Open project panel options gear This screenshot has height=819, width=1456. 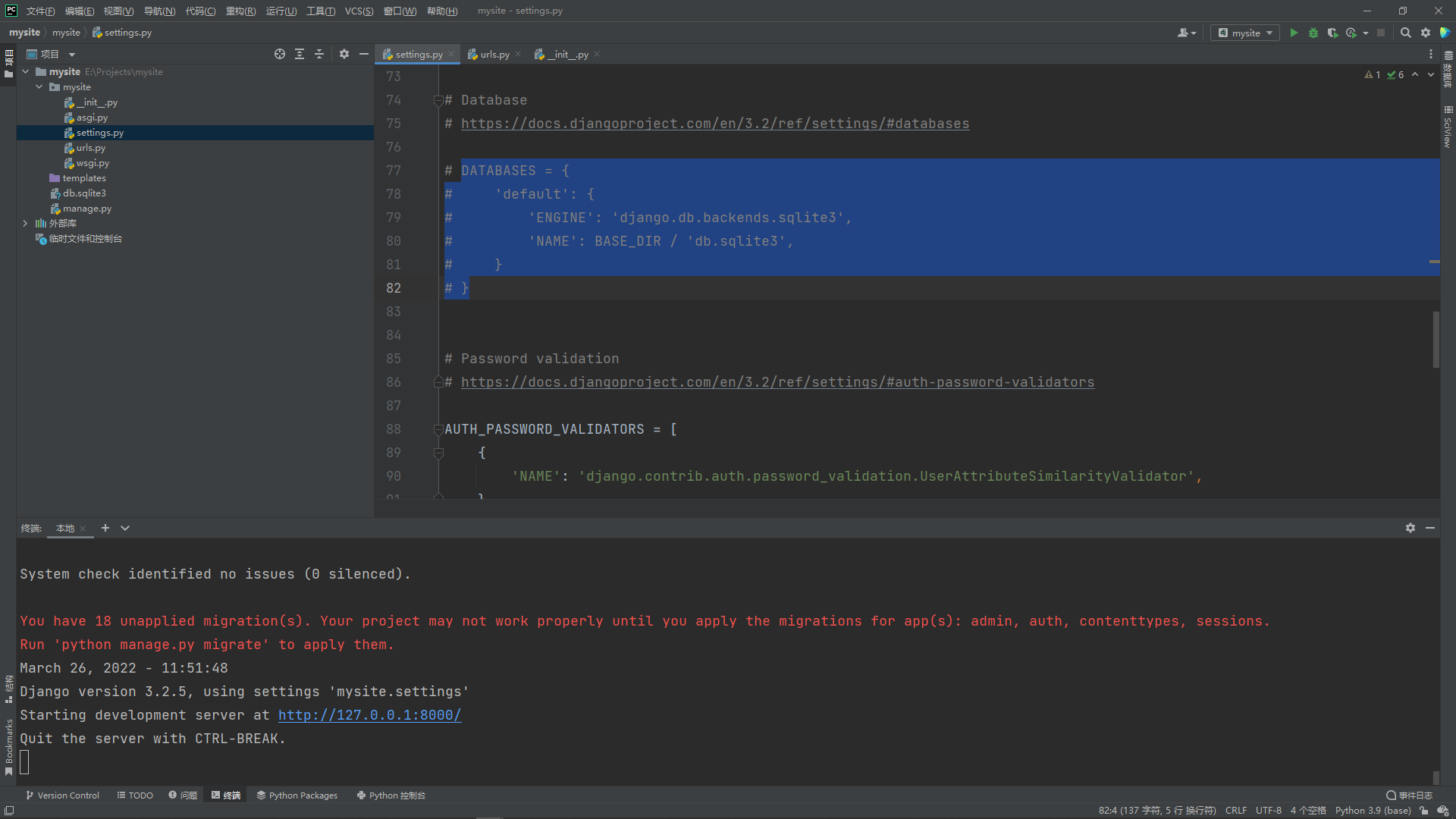click(344, 54)
